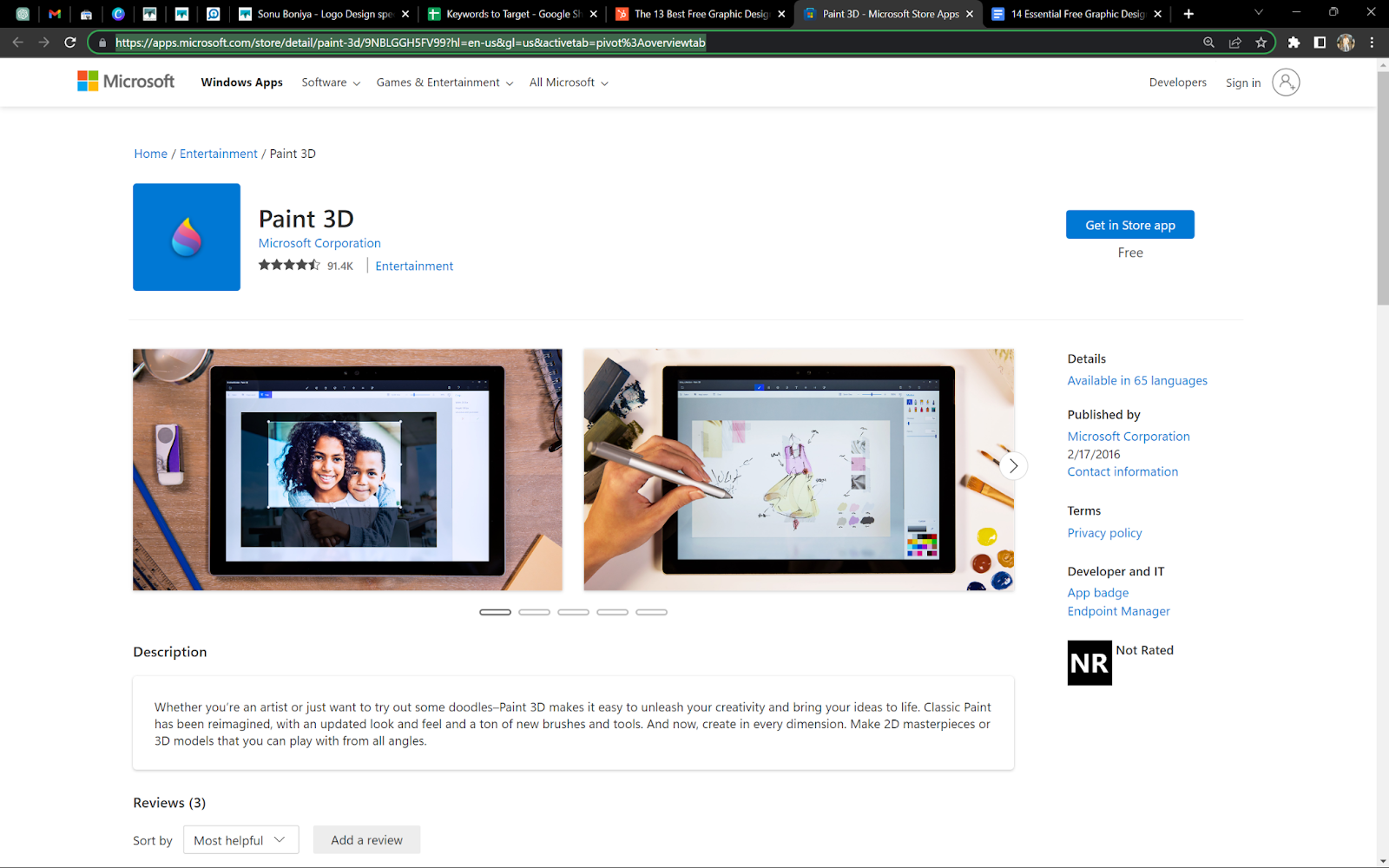Open the Windows Apps menu item

241,82
